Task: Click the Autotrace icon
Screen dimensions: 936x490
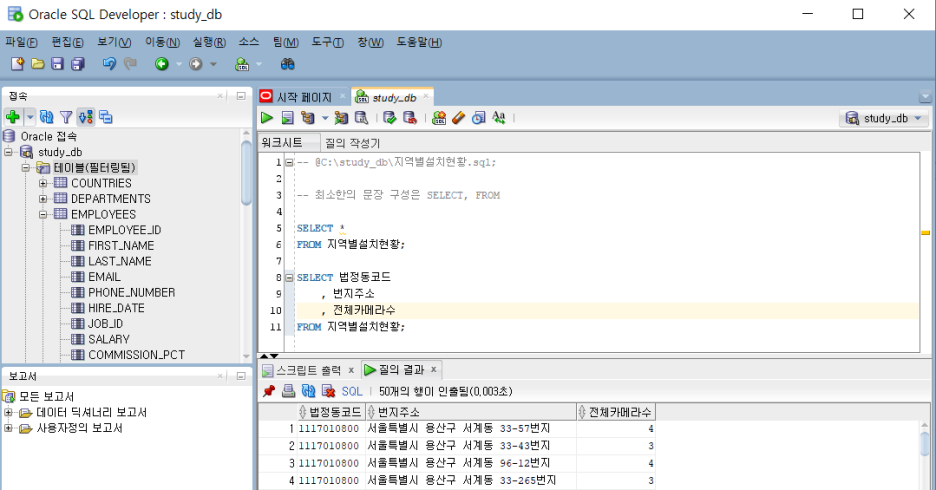Action: click(341, 118)
